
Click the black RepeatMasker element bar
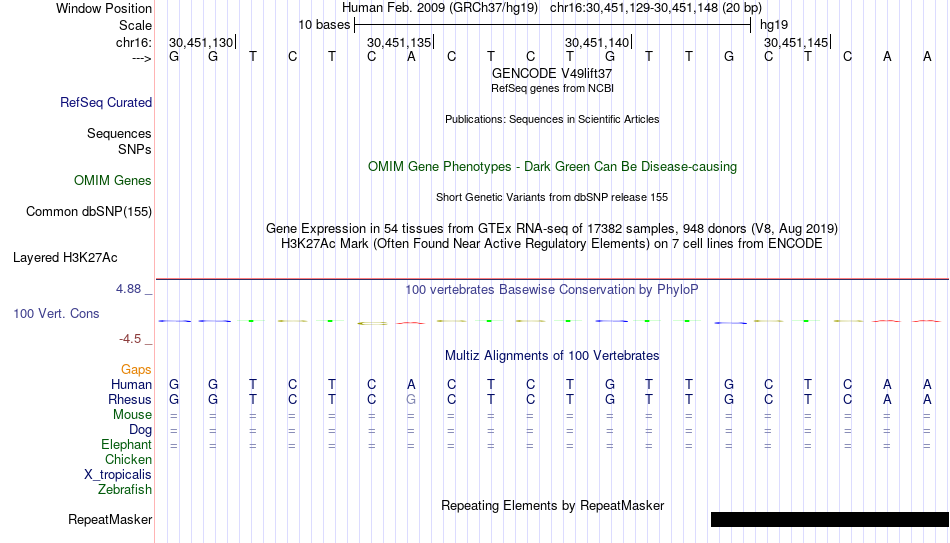[x=830, y=519]
